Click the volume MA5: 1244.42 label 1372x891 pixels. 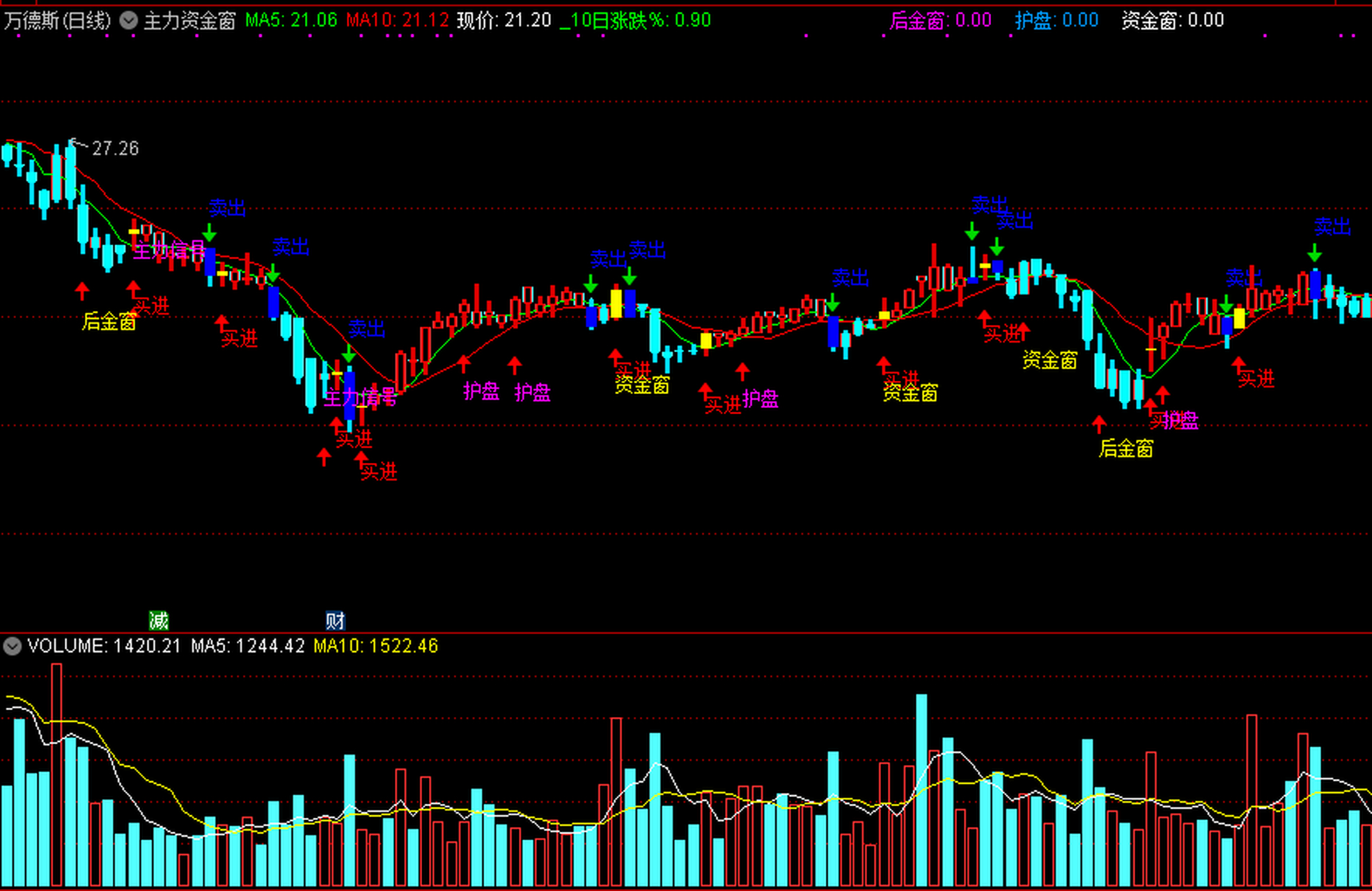click(x=247, y=646)
